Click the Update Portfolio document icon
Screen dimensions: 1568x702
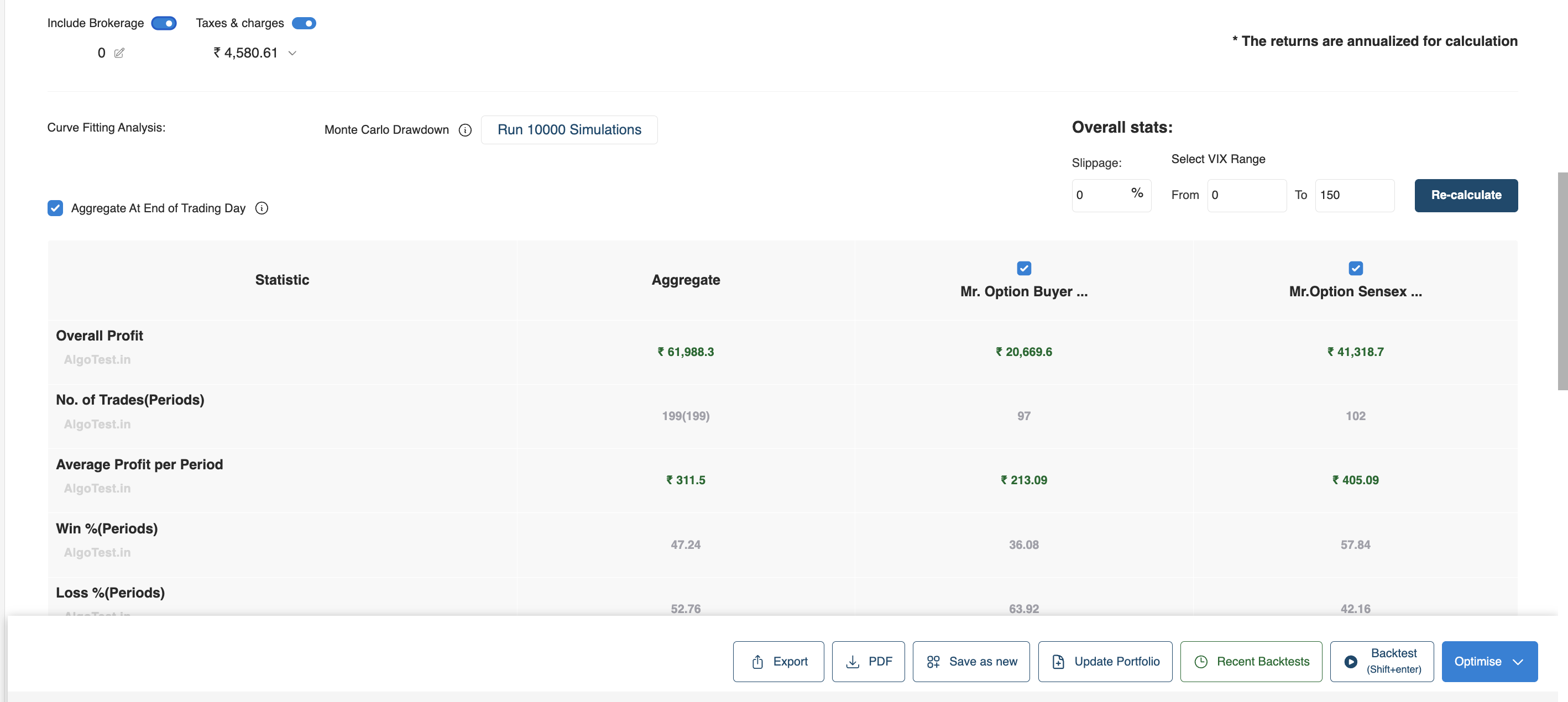(1058, 661)
